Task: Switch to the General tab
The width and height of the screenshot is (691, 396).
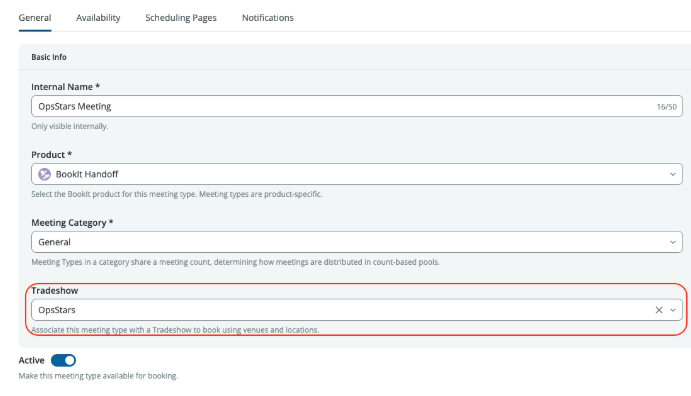Action: point(35,18)
